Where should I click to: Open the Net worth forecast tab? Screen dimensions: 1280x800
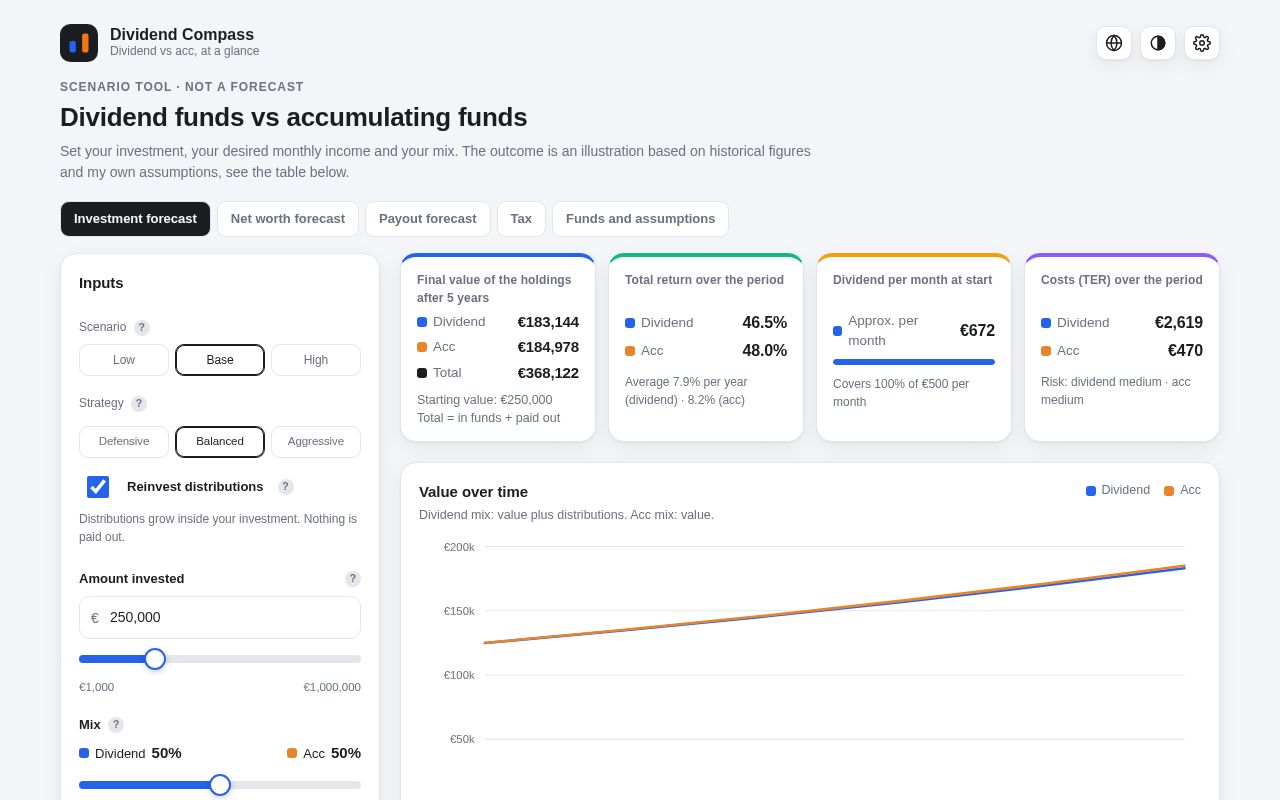[x=288, y=219]
